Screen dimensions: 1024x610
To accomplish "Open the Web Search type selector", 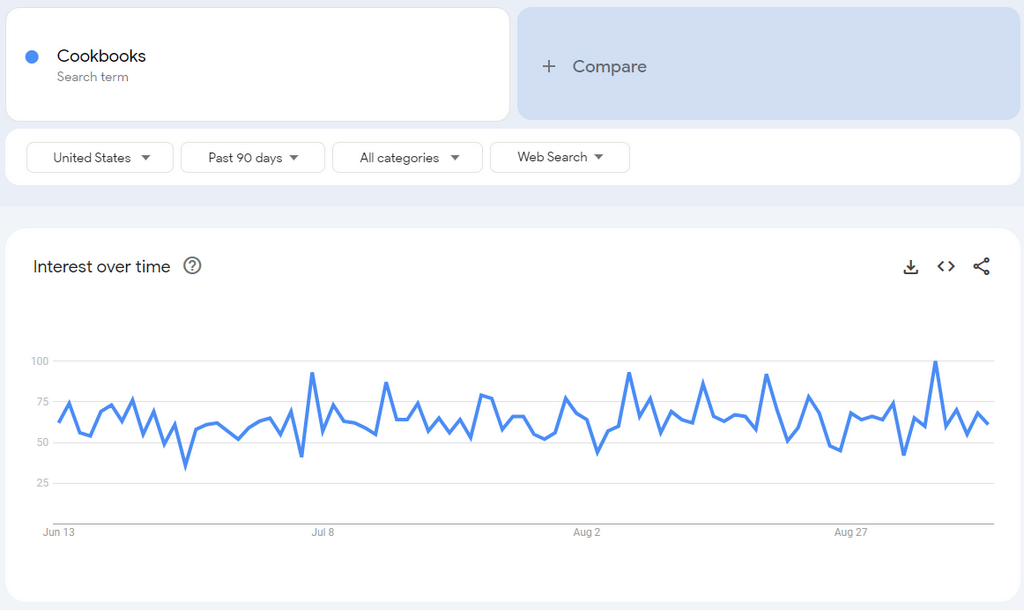I will pyautogui.click(x=560, y=157).
